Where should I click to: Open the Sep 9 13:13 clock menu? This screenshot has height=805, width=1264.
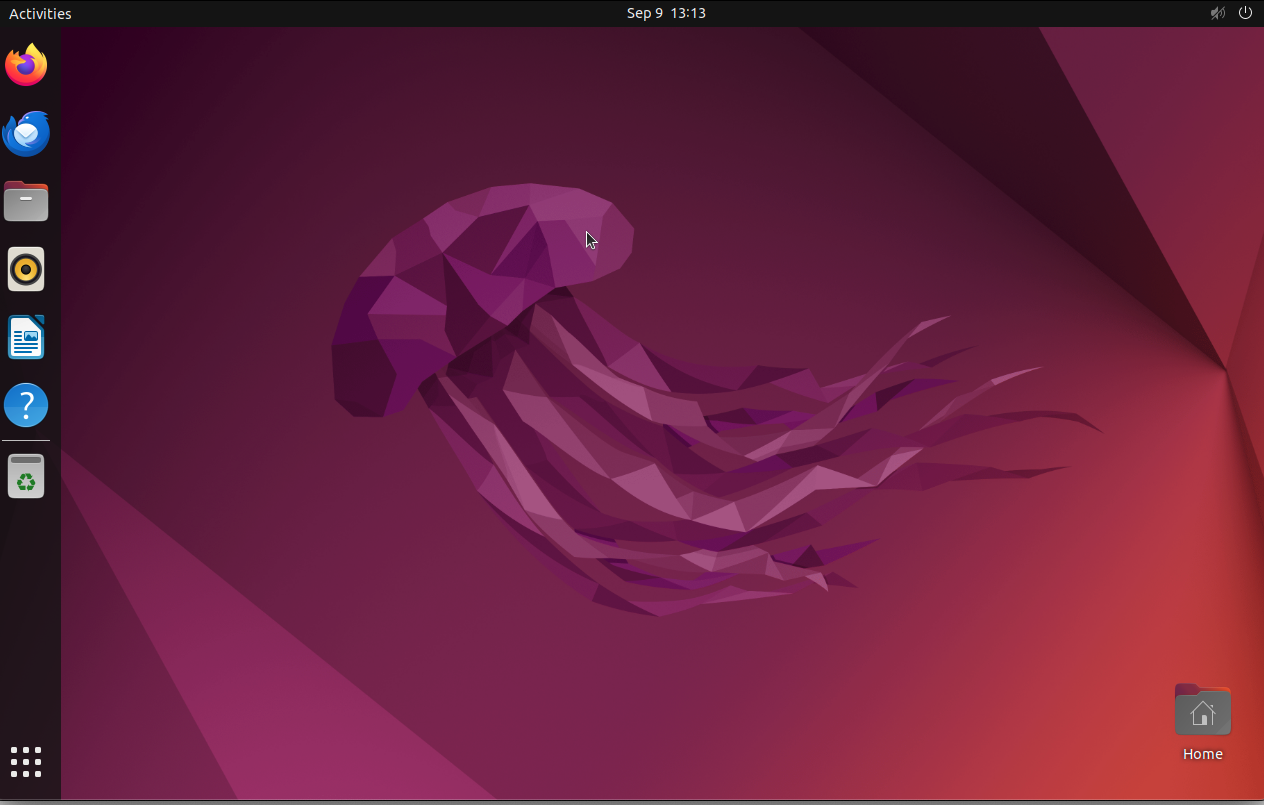[666, 13]
